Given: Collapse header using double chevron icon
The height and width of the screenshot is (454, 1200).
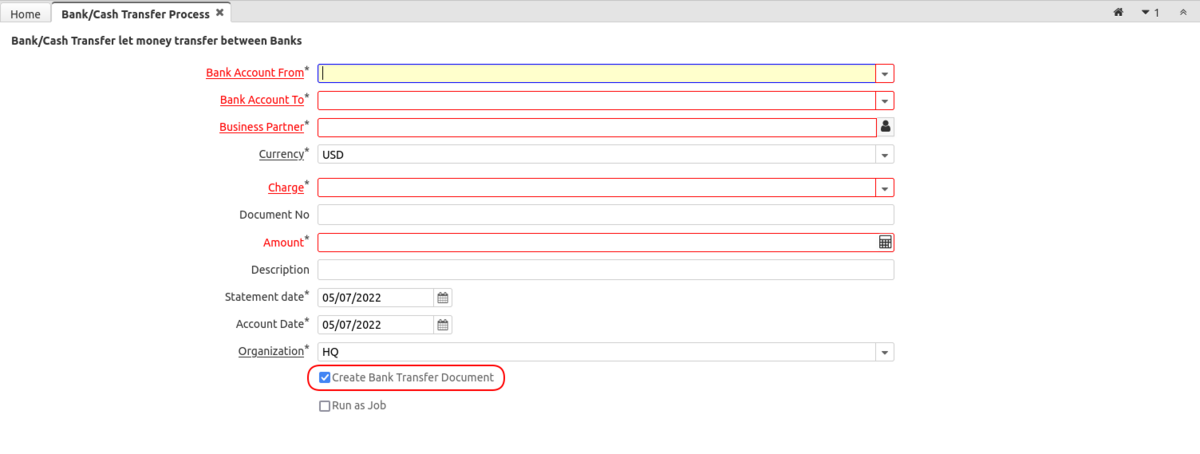Looking at the screenshot, I should coord(1184,13).
